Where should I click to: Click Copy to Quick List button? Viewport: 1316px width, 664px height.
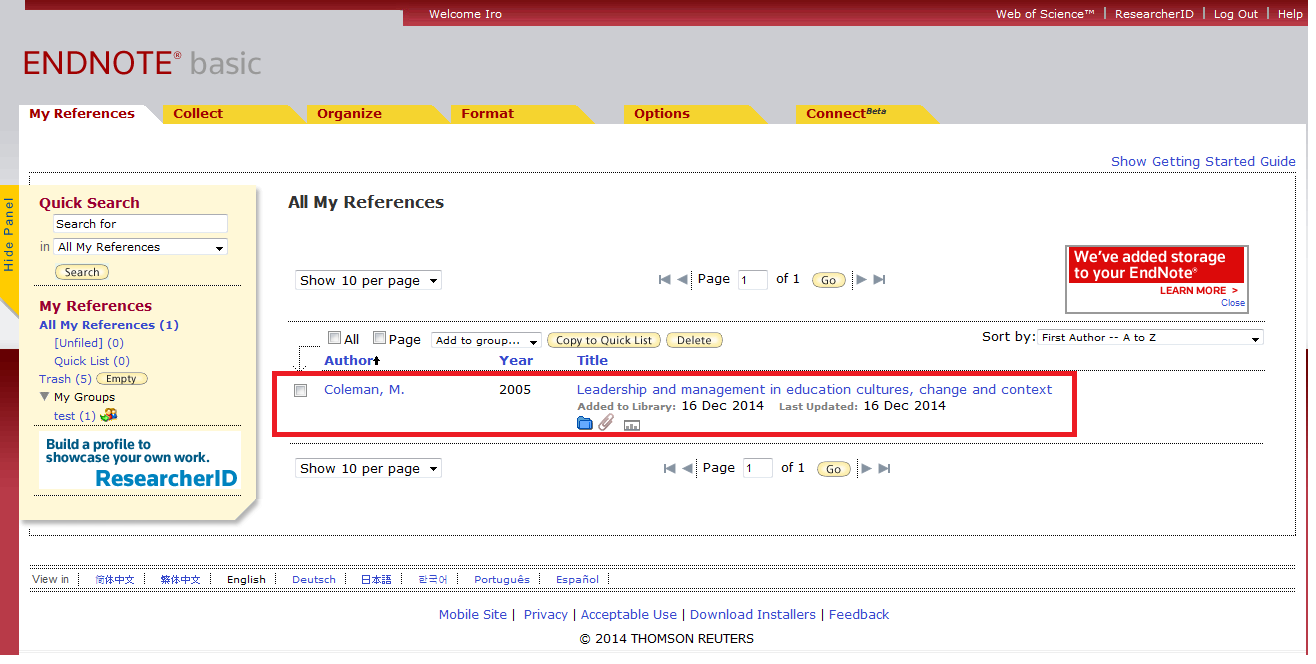pos(604,340)
